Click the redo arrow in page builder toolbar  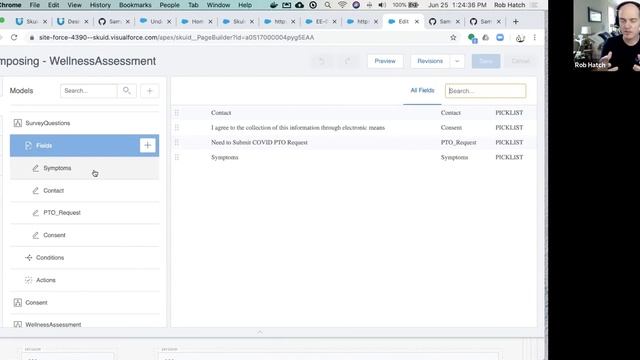347,61
